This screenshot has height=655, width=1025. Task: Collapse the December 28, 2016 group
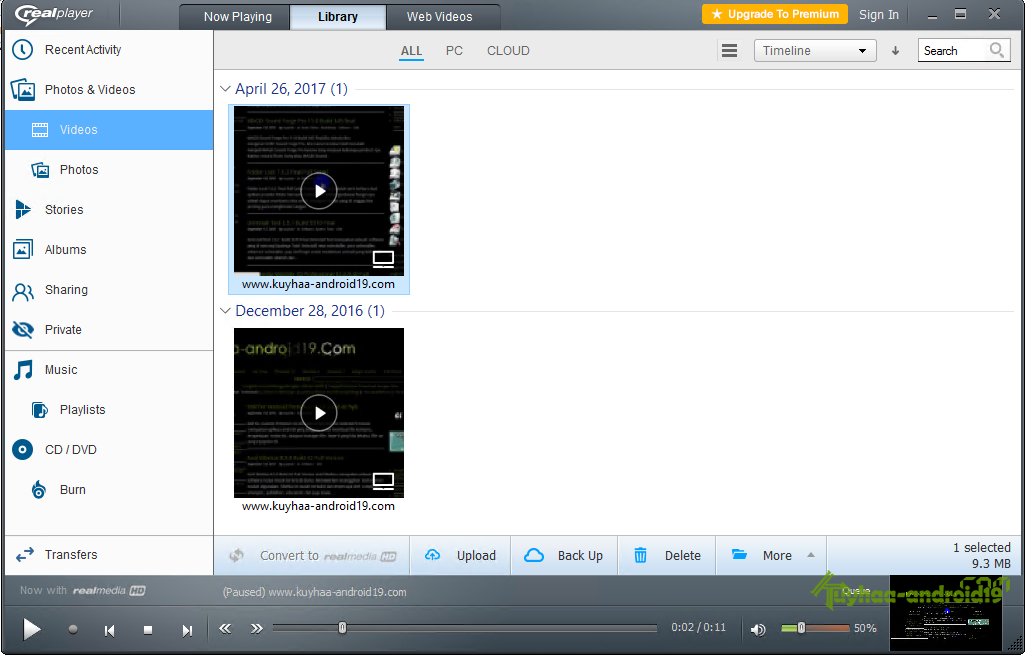[x=226, y=311]
